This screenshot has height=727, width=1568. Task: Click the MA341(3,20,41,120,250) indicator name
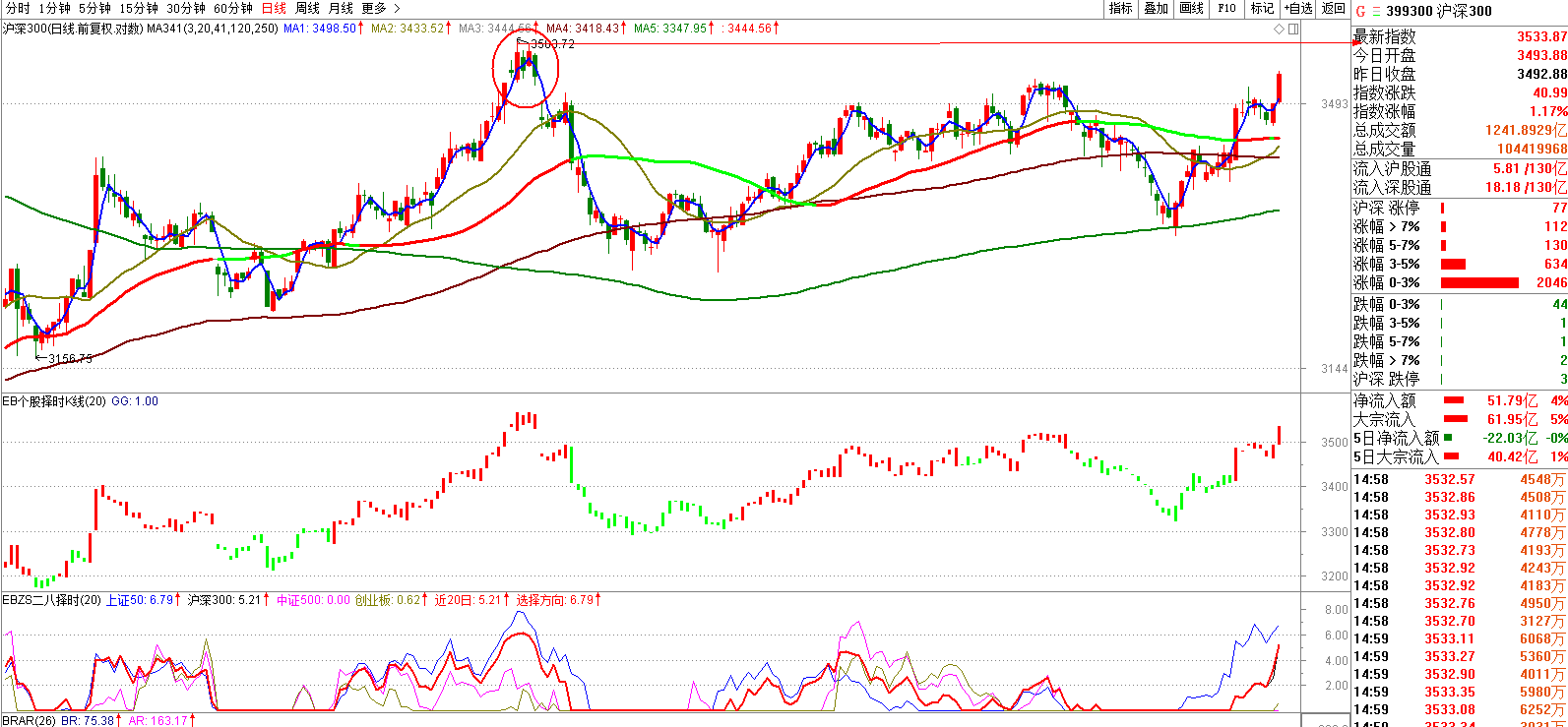click(x=213, y=29)
